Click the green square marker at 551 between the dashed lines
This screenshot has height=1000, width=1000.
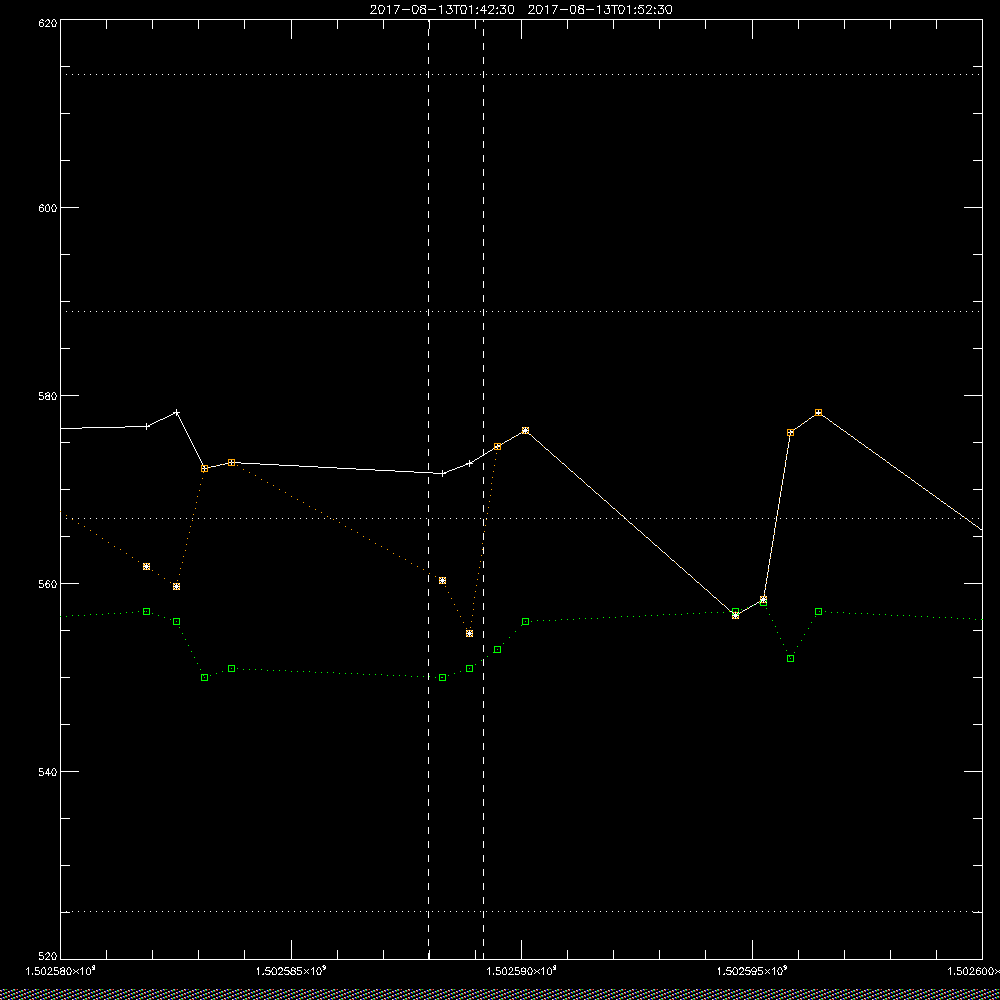coord(469,668)
